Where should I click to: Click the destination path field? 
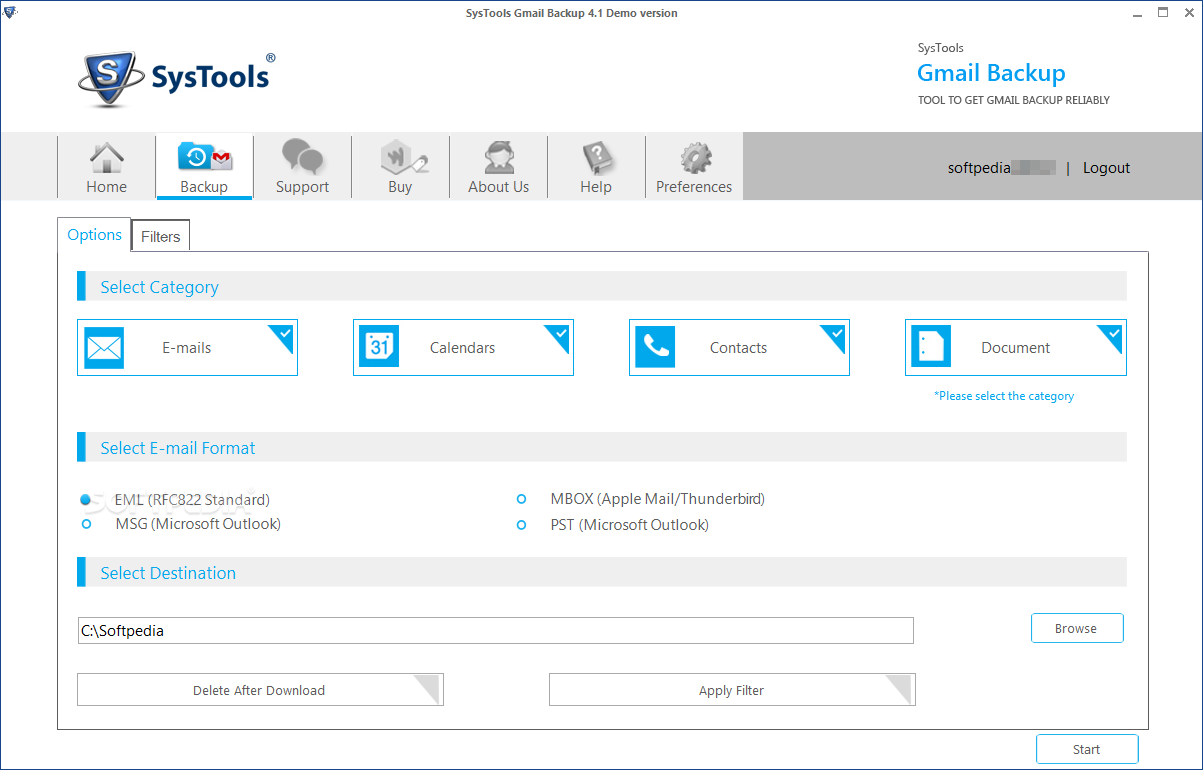(x=495, y=631)
